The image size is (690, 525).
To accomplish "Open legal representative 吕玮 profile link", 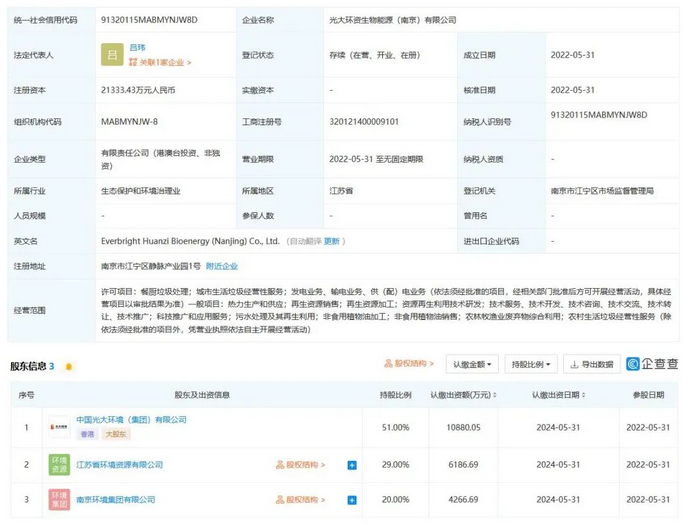I will click(137, 47).
